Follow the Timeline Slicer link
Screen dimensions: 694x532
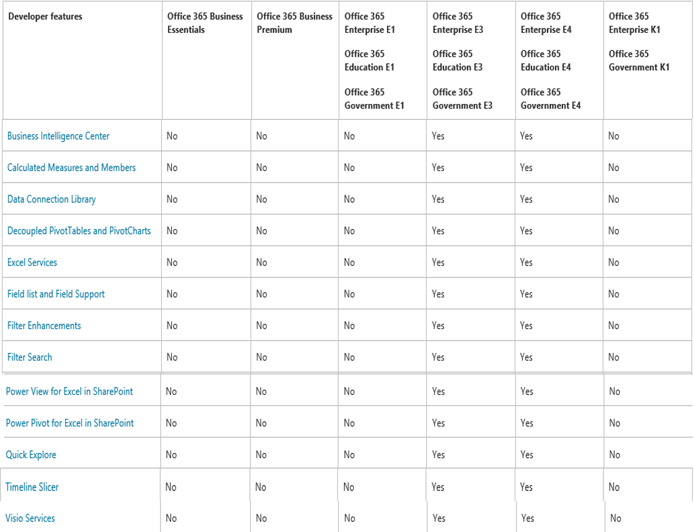33,487
